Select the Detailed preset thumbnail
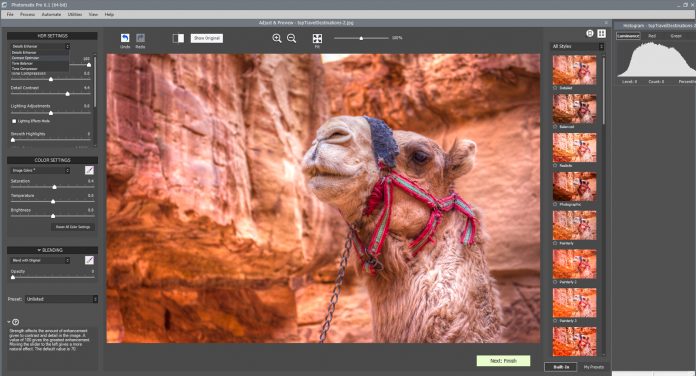 click(x=574, y=70)
